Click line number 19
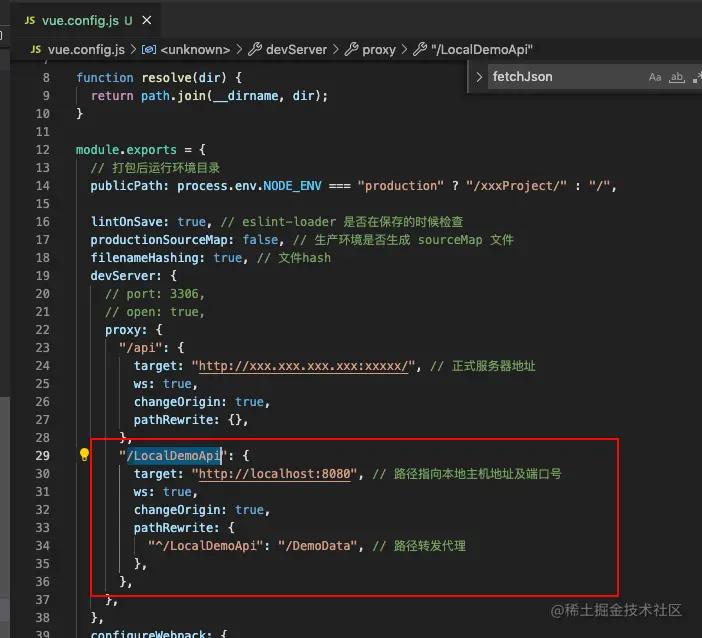Screen dimensions: 702x638 43,276
